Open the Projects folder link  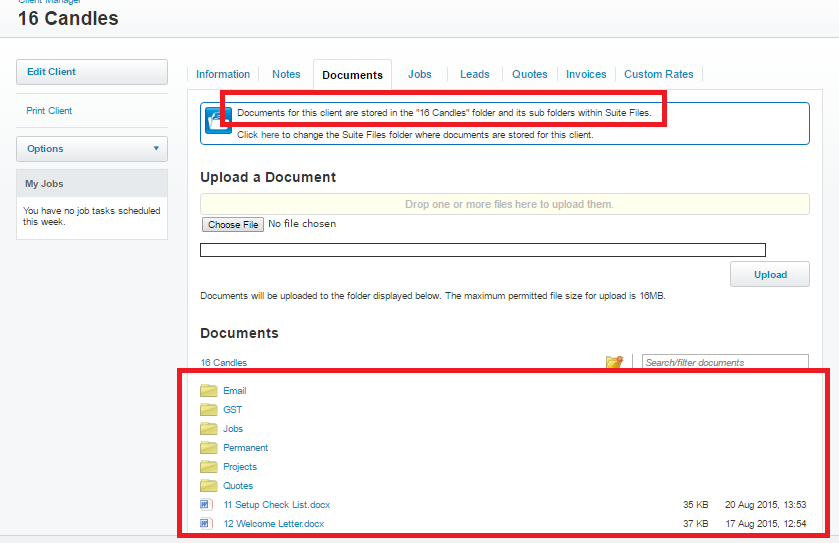[x=240, y=467]
